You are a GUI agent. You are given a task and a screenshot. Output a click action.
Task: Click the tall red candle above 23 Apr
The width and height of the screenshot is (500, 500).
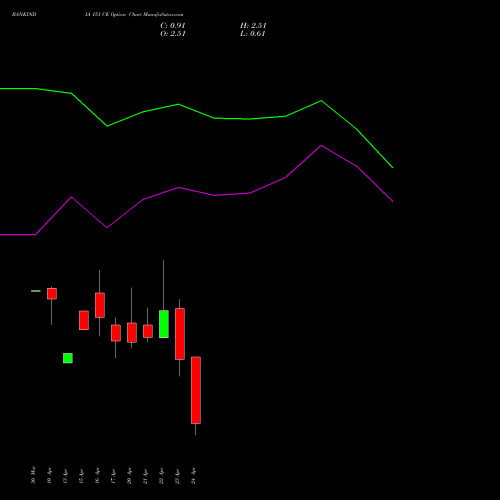[180, 334]
